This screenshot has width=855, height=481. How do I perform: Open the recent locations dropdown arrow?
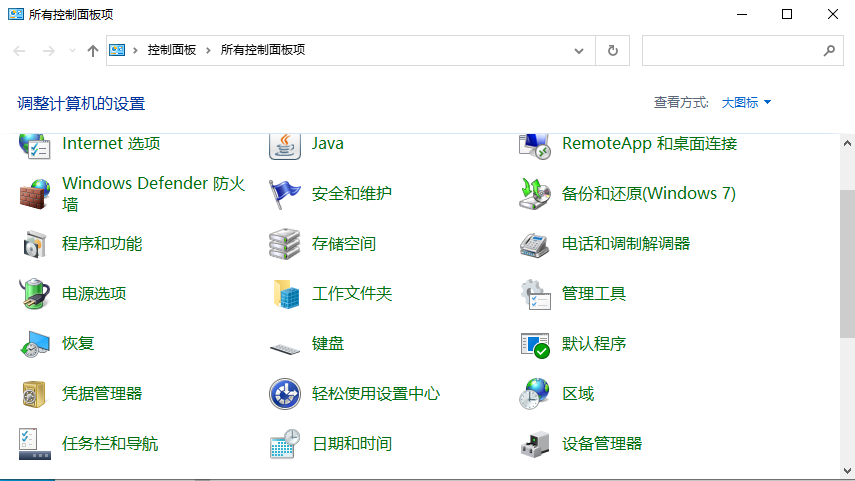(x=72, y=51)
